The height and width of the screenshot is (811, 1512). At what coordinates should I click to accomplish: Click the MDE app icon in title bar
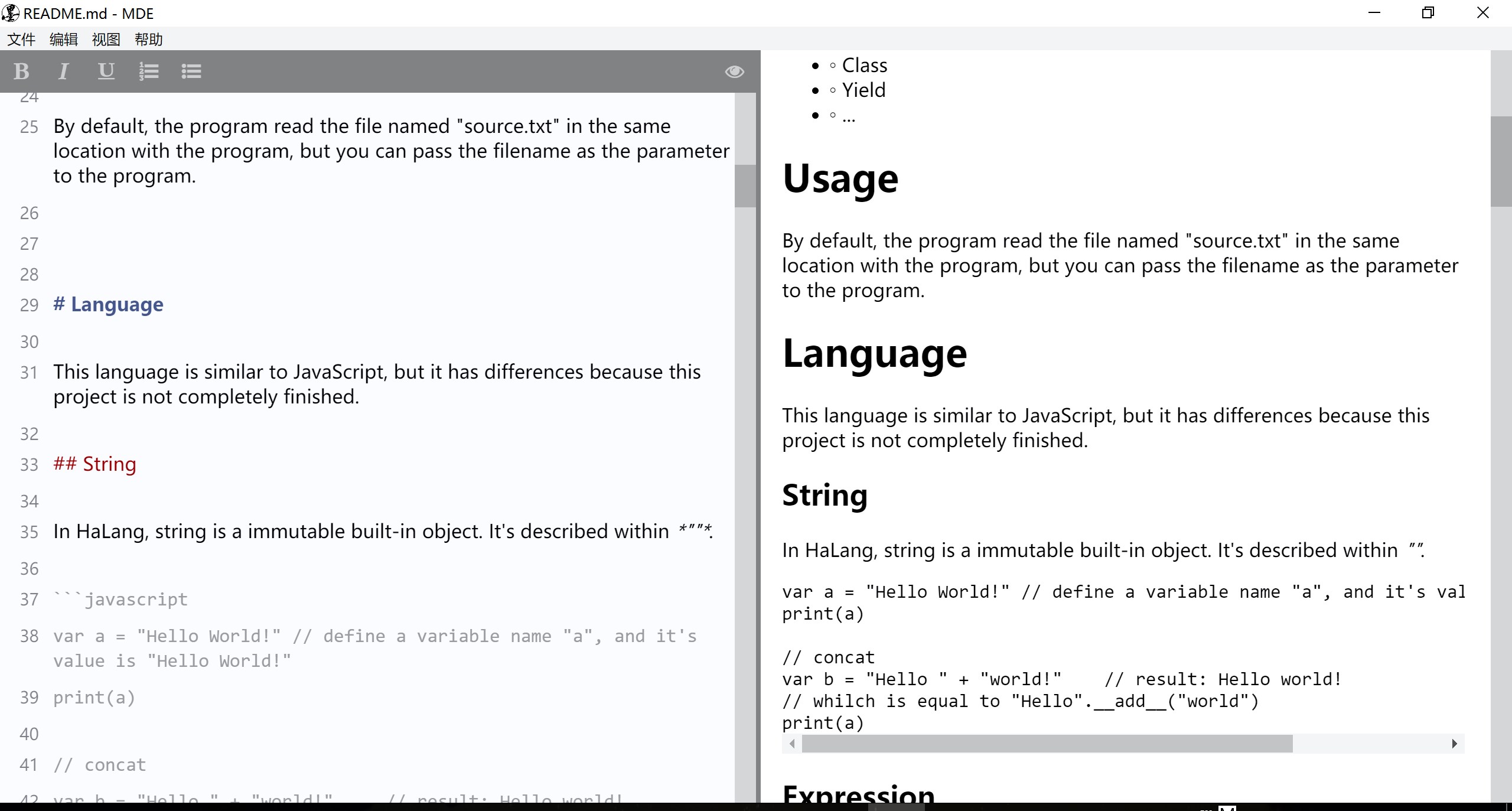point(11,13)
